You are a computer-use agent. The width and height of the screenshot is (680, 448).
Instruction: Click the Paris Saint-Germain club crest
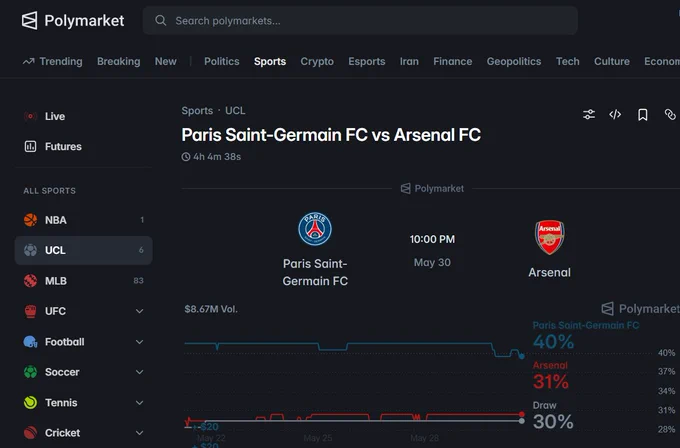tap(315, 229)
